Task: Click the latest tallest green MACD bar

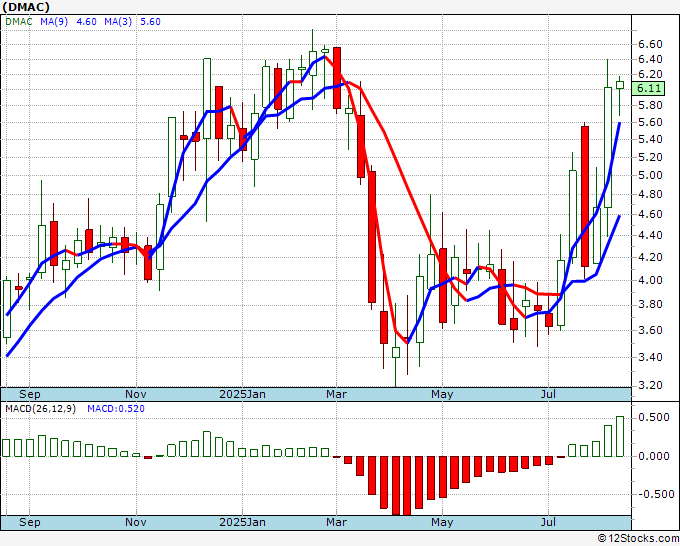Action: click(x=620, y=436)
